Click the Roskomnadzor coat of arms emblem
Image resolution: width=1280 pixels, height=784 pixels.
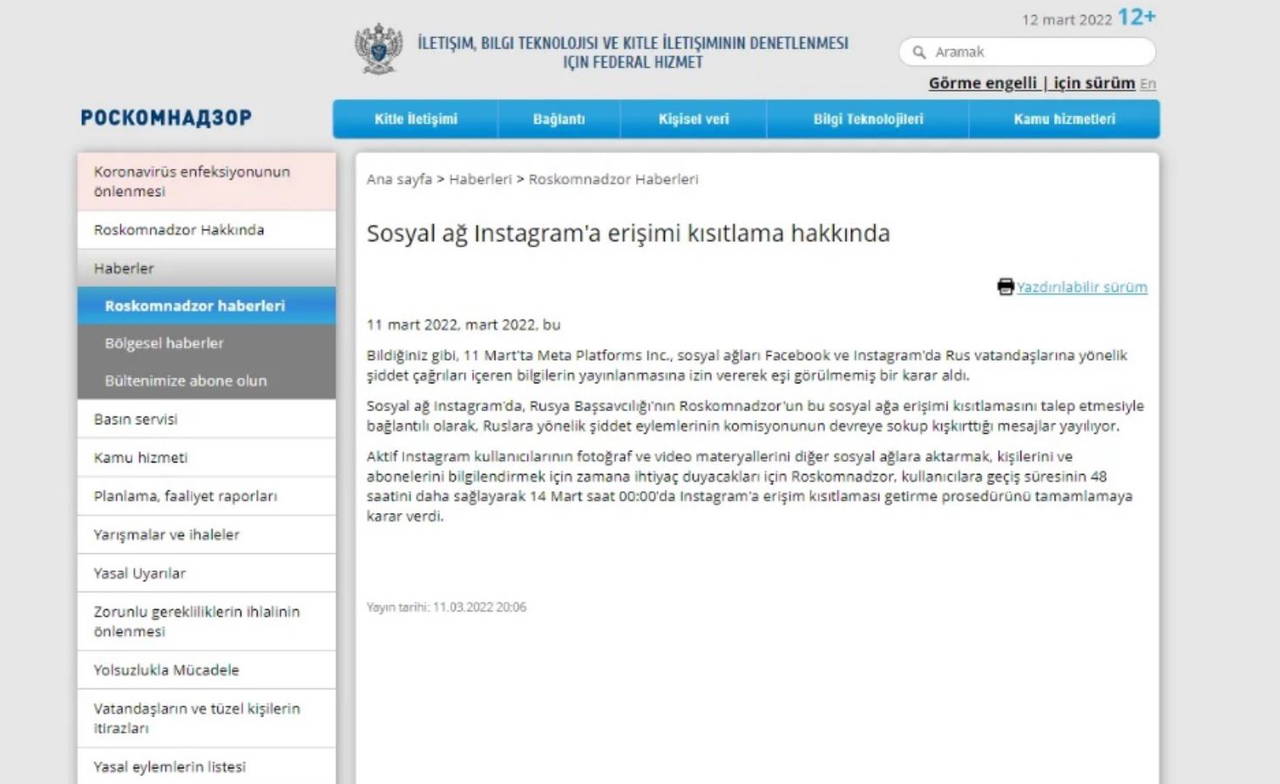(378, 49)
